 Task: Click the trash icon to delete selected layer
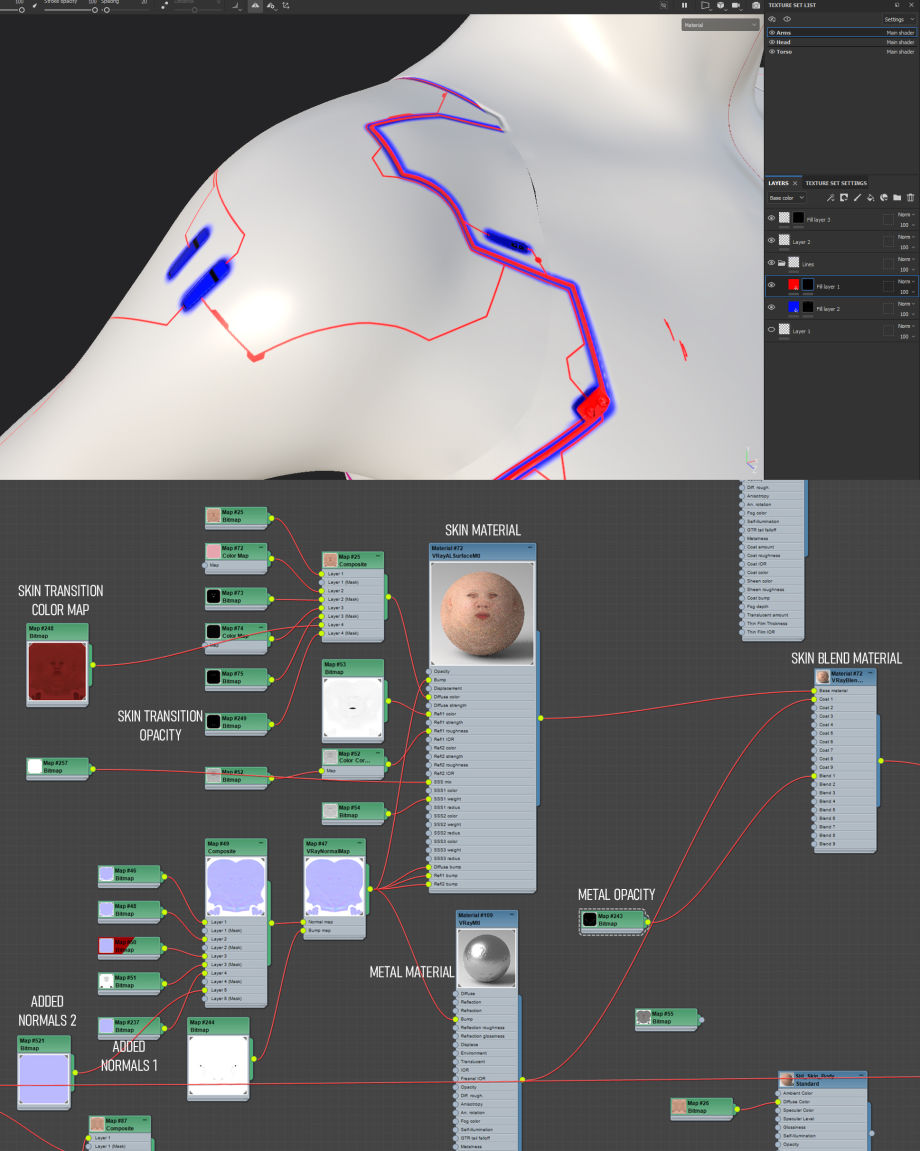[910, 197]
